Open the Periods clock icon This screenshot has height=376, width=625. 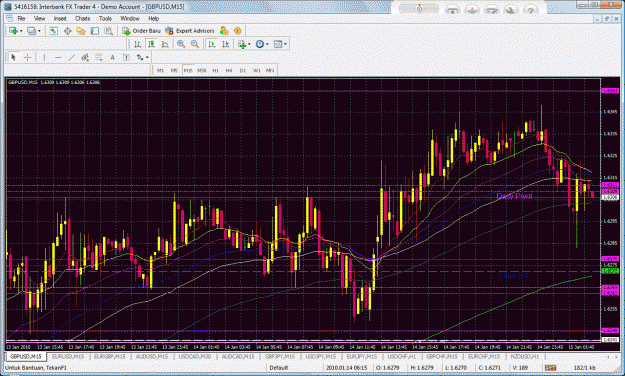[x=260, y=44]
